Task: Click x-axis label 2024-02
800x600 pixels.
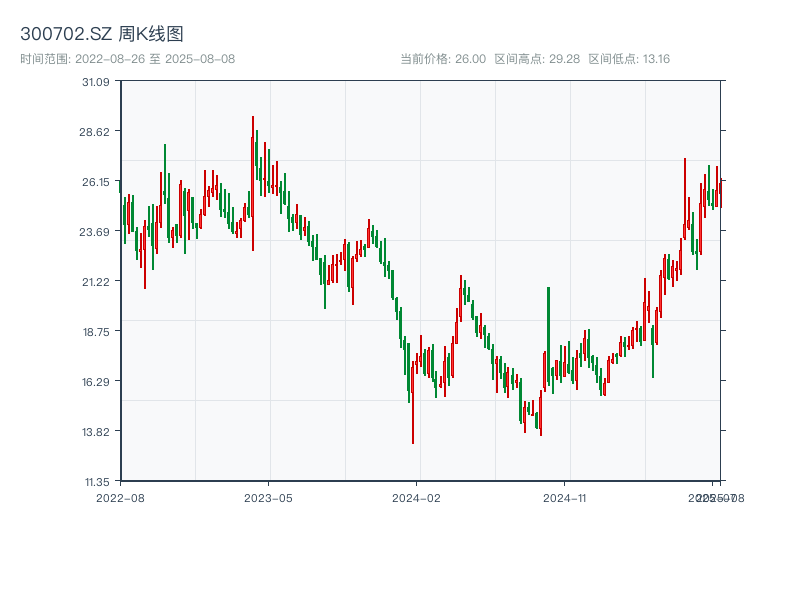Action: click(416, 498)
